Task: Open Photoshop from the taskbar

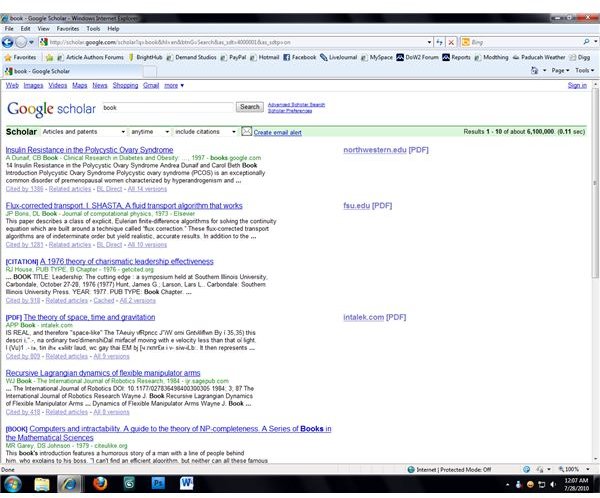Action: click(x=158, y=484)
